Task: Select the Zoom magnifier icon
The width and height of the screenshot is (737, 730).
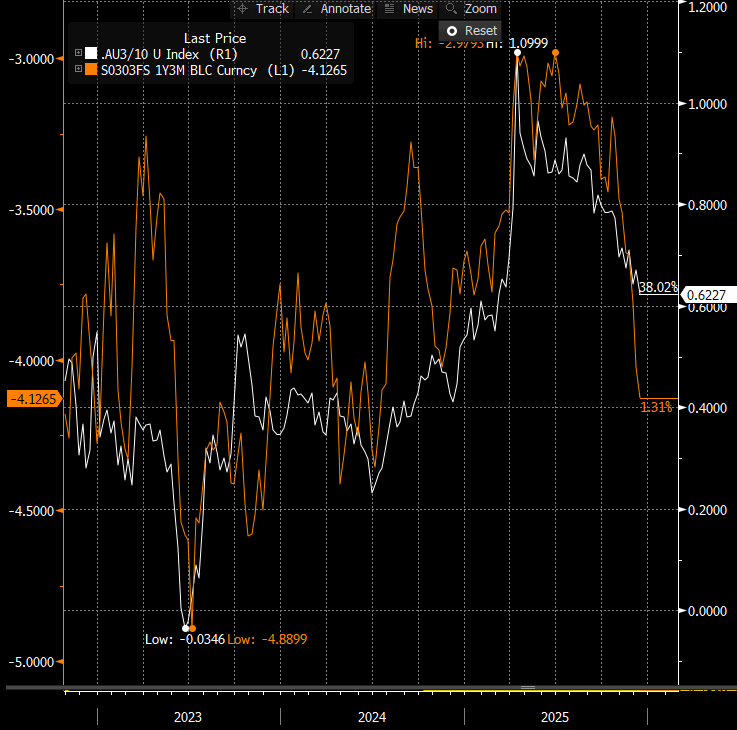Action: coord(451,8)
